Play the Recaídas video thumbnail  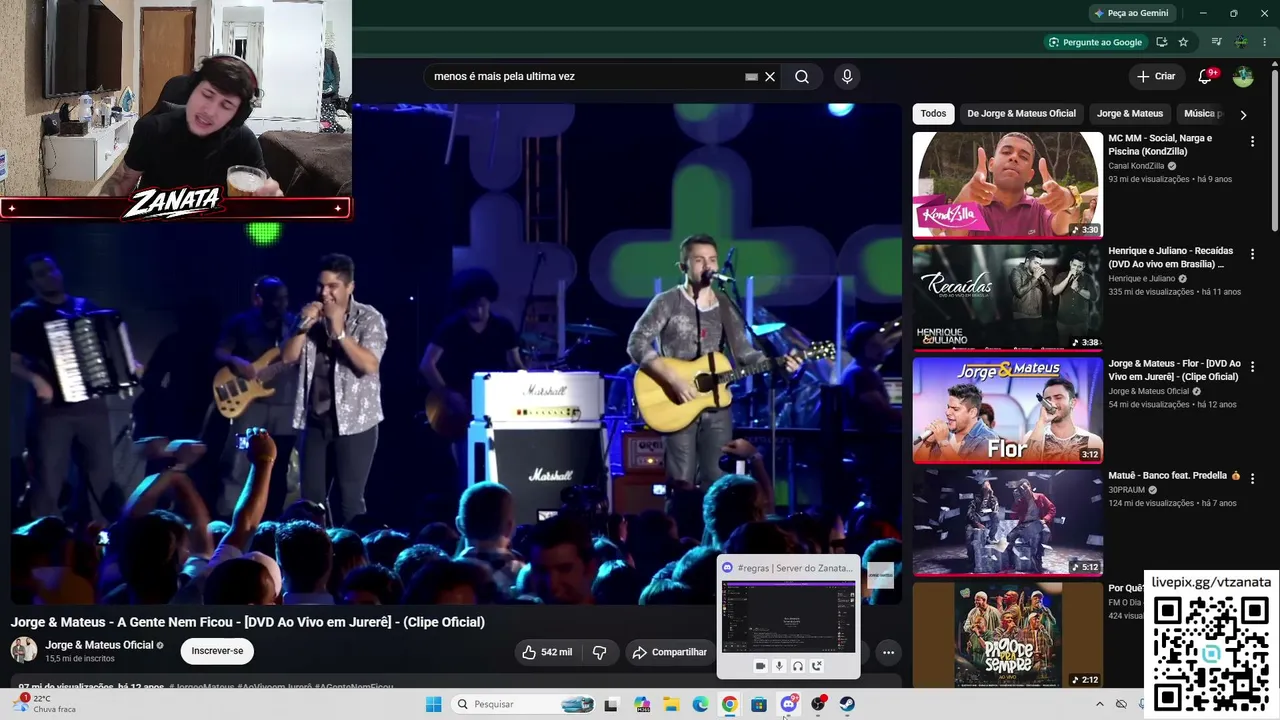tap(1007, 297)
